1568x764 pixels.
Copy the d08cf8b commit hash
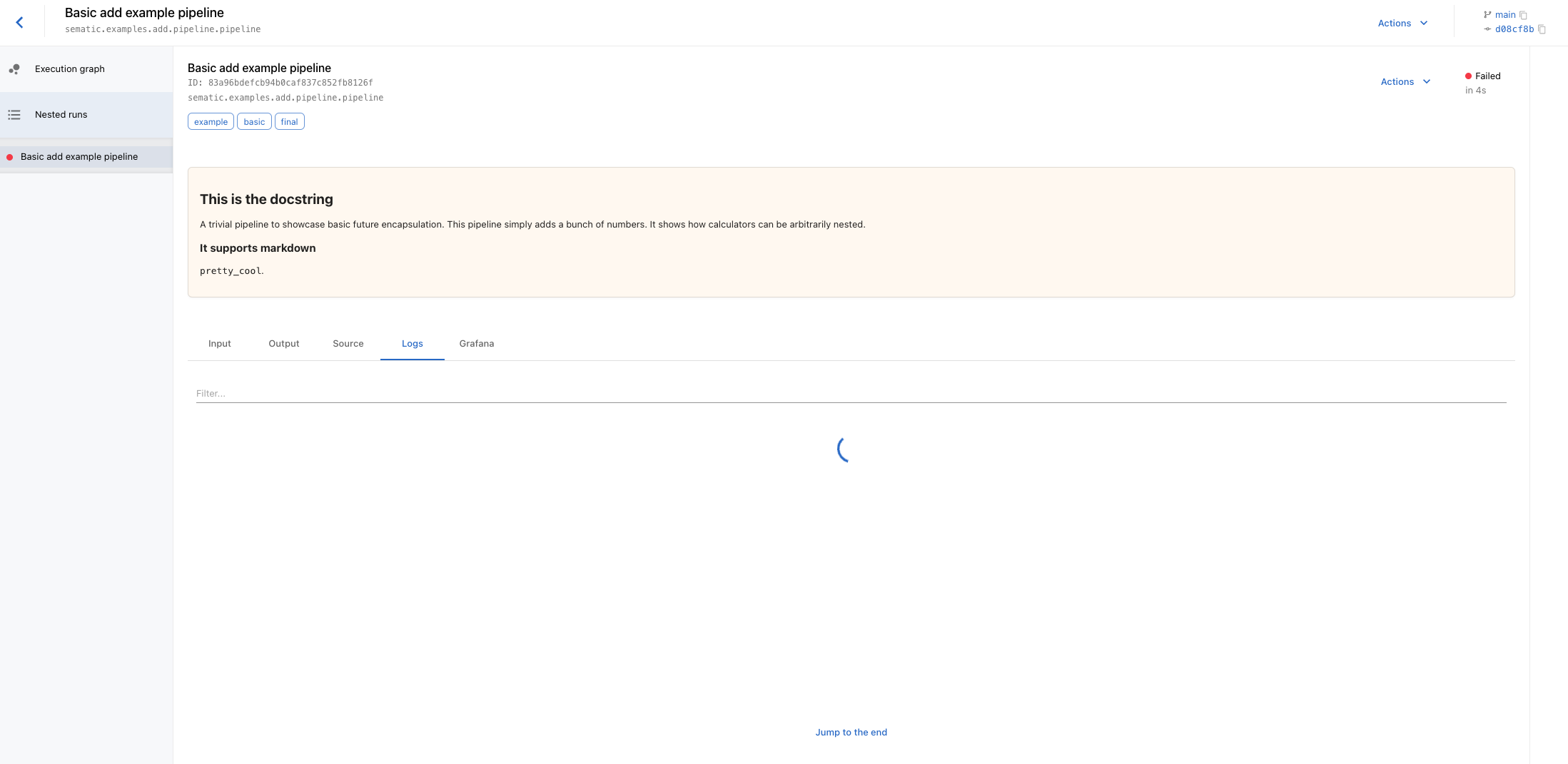[1542, 29]
